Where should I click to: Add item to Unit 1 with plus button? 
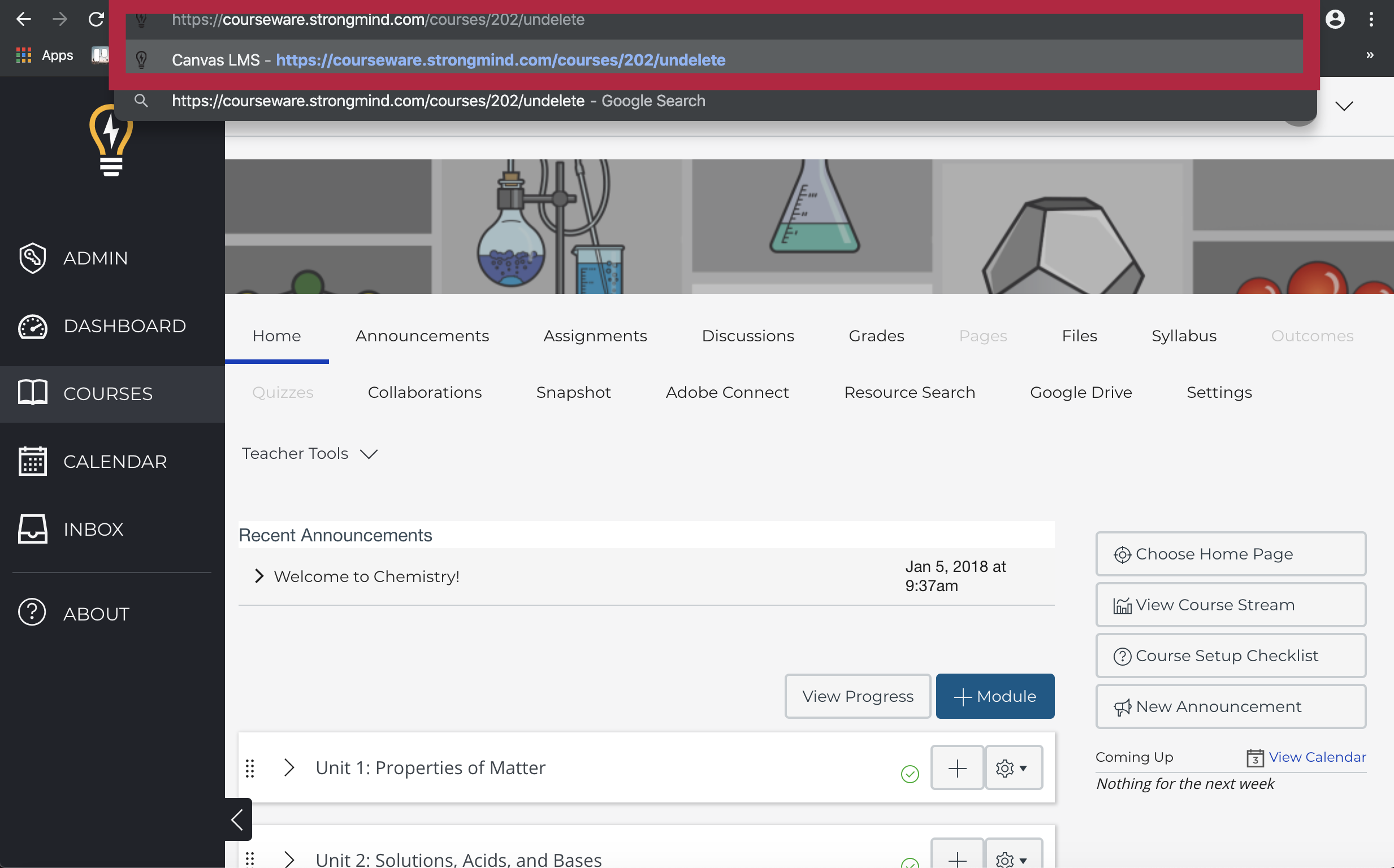[x=957, y=768]
